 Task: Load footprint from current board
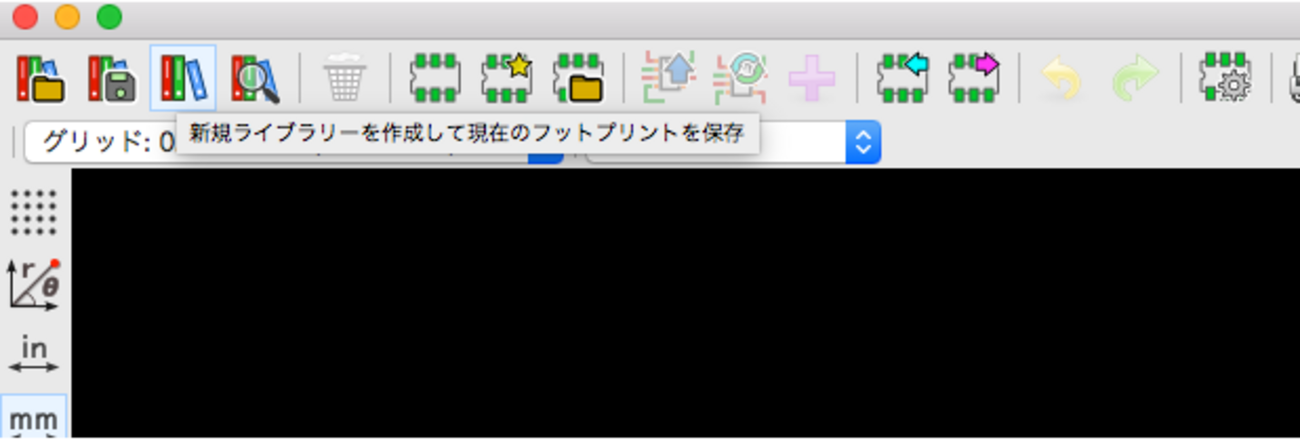(x=669, y=78)
